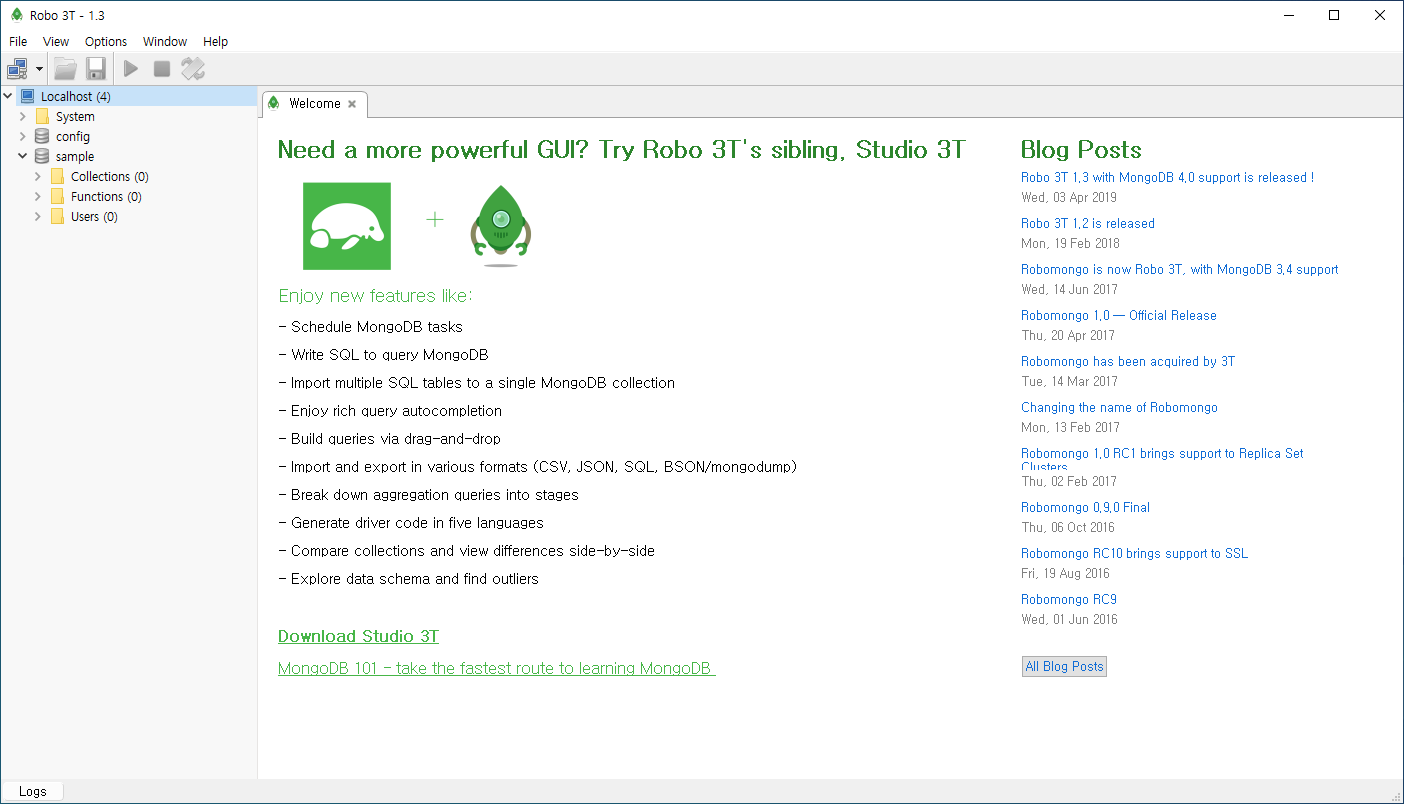Open the Robomongo RC9 post
The width and height of the screenshot is (1404, 804).
click(1069, 599)
